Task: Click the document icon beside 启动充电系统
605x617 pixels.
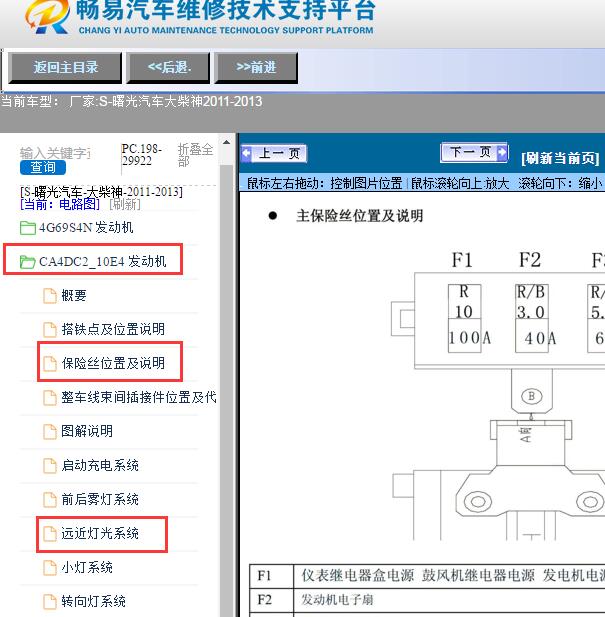Action: (x=50, y=466)
